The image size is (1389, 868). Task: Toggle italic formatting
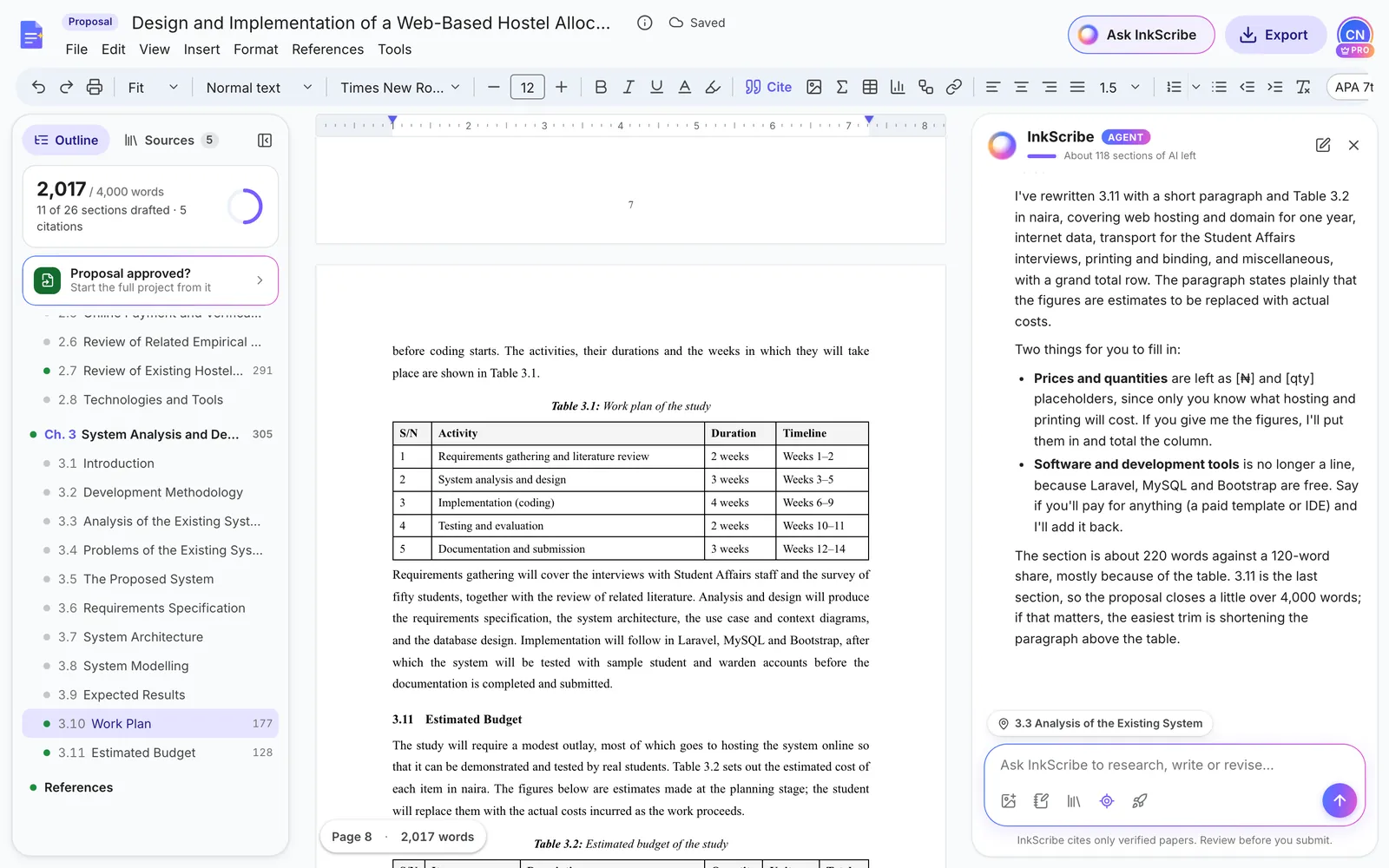tap(629, 87)
